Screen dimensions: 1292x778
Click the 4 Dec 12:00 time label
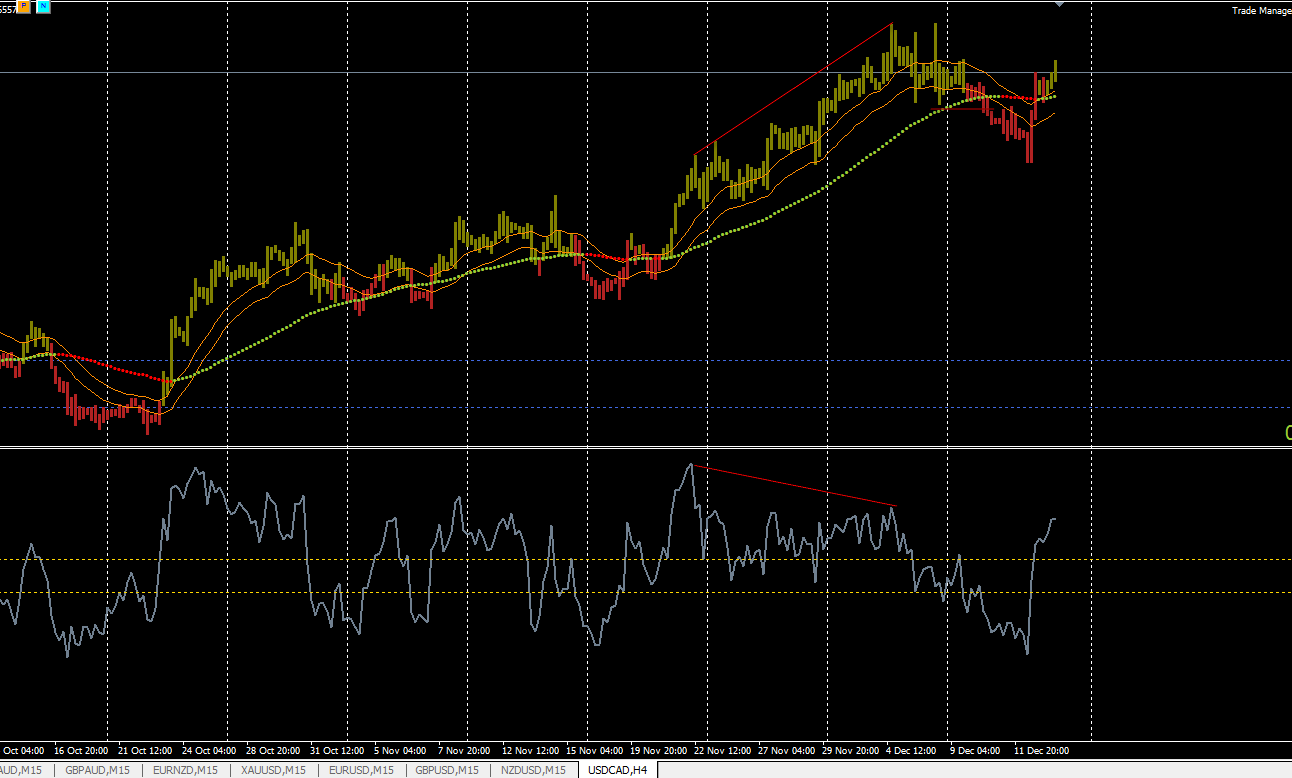coord(911,750)
